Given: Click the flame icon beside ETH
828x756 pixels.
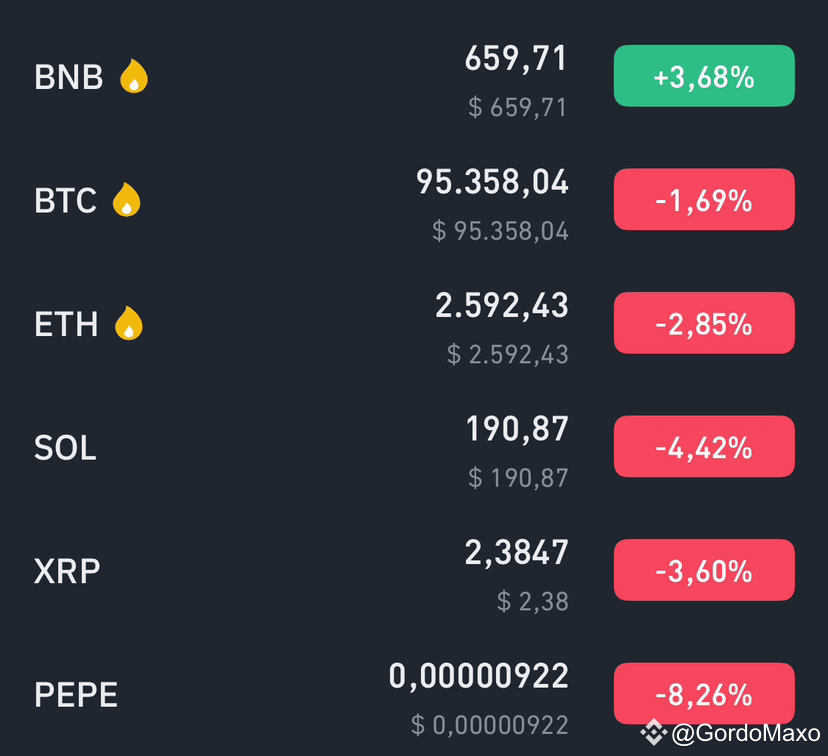Looking at the screenshot, I should [x=129, y=323].
